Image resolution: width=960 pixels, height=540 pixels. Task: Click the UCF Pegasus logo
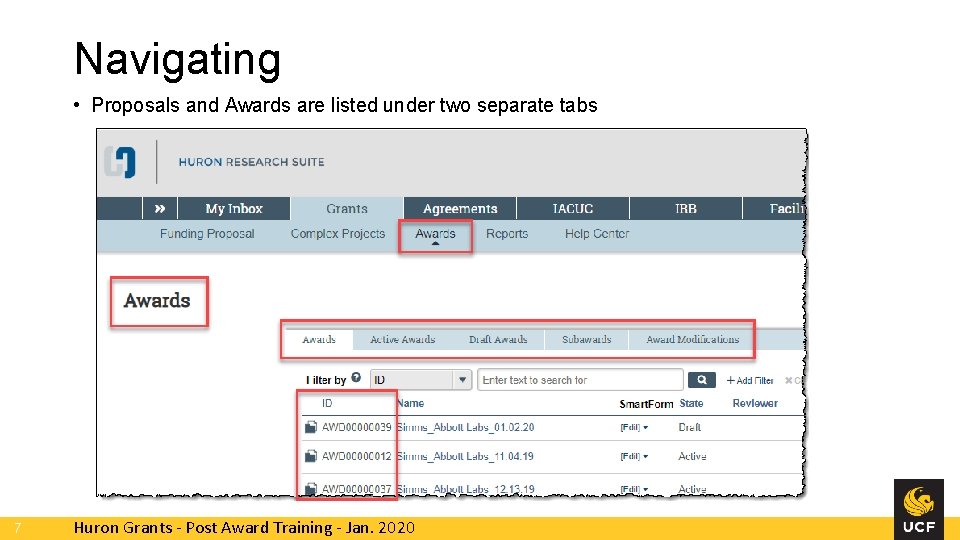tap(918, 509)
